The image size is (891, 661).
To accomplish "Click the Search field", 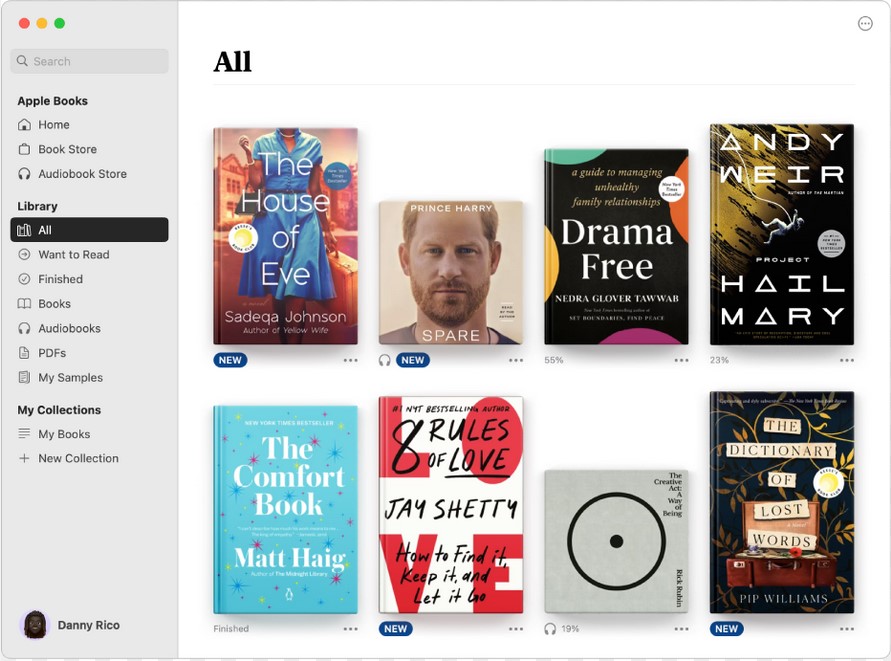I will click(89, 61).
